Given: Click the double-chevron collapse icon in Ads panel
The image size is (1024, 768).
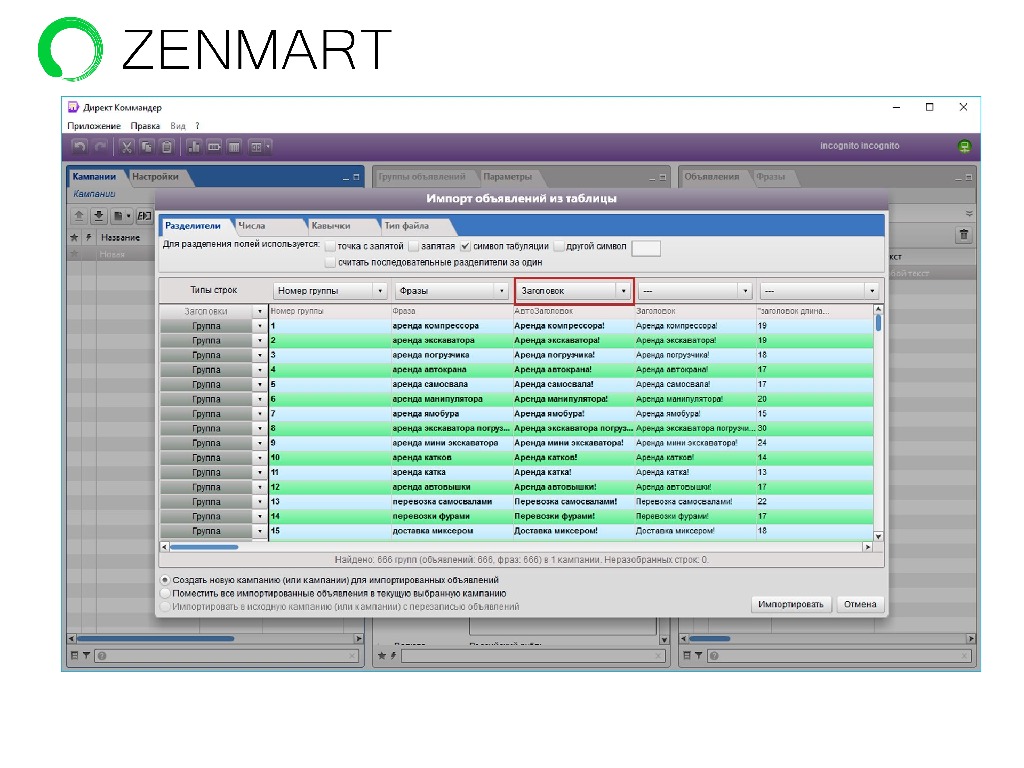Looking at the screenshot, I should [969, 214].
